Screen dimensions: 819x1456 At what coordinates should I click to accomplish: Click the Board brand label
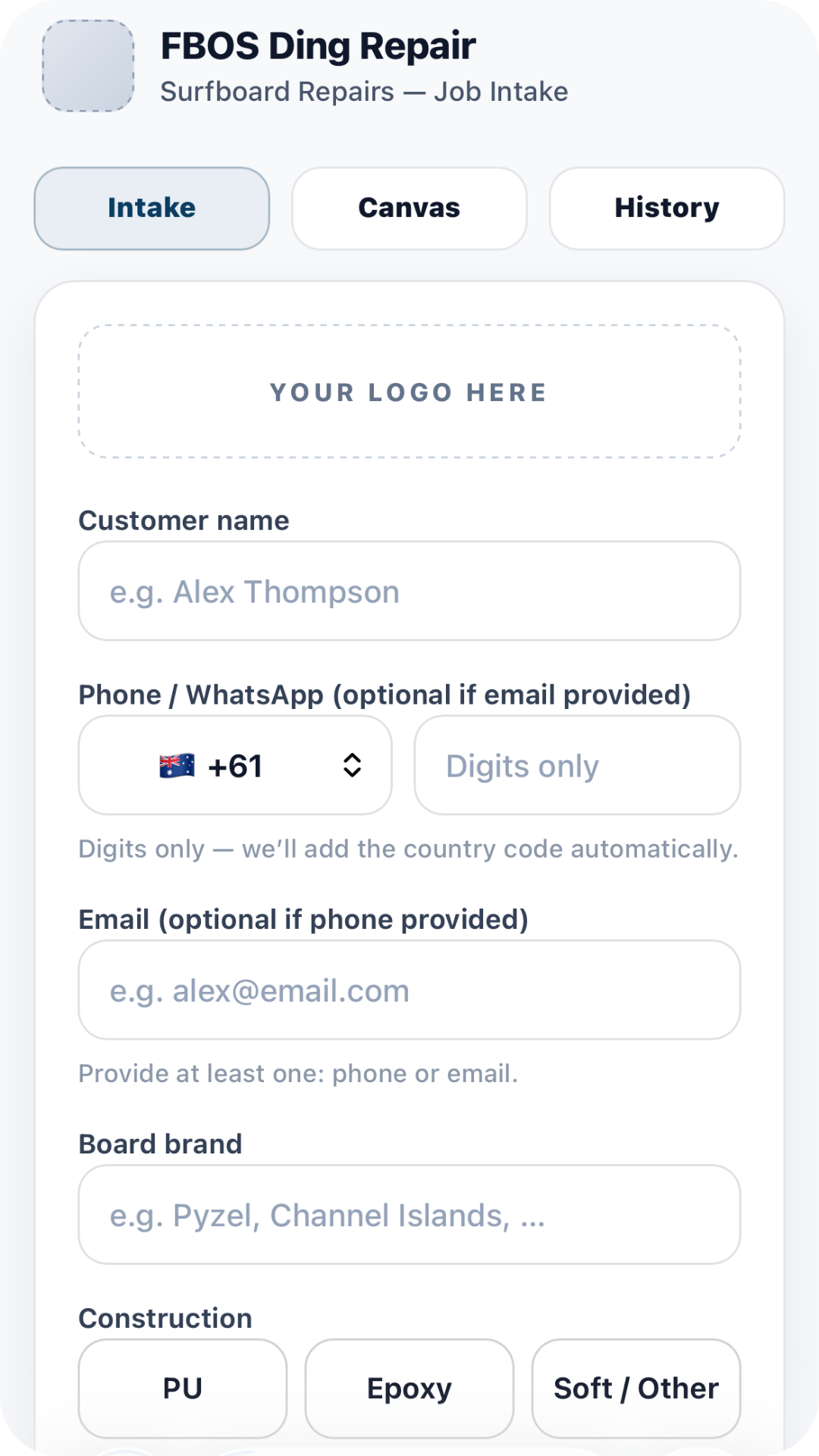click(x=160, y=1144)
